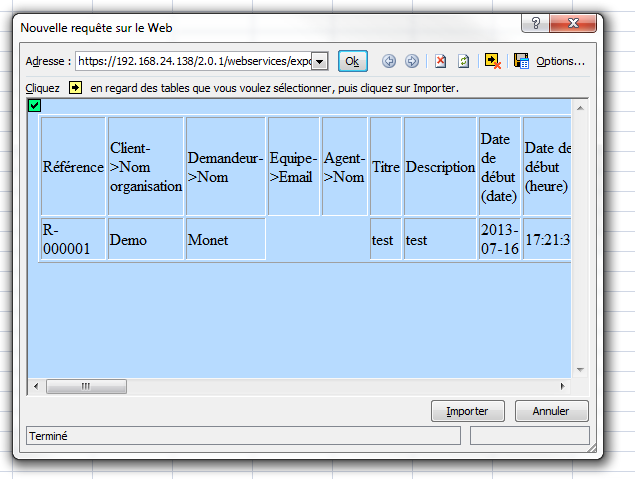
Task: Click the Ok button next to the address
Action: (352, 62)
